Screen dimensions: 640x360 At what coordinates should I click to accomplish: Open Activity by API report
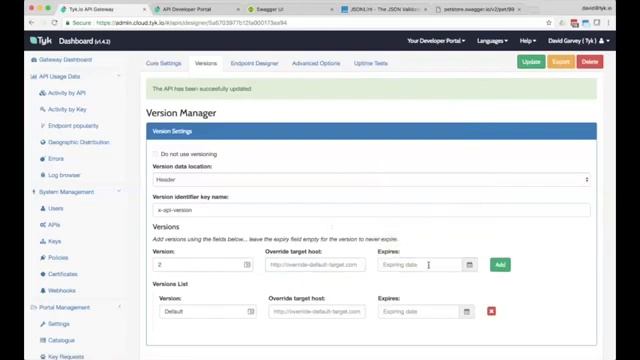(x=62, y=93)
